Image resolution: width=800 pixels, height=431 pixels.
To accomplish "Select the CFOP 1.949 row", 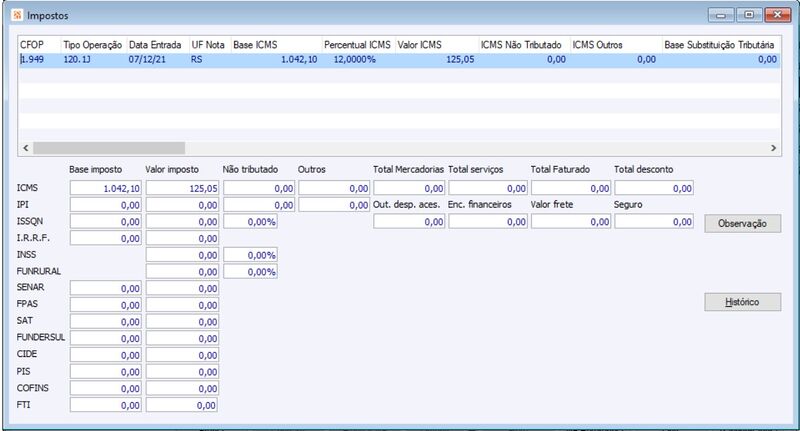I will (x=399, y=60).
